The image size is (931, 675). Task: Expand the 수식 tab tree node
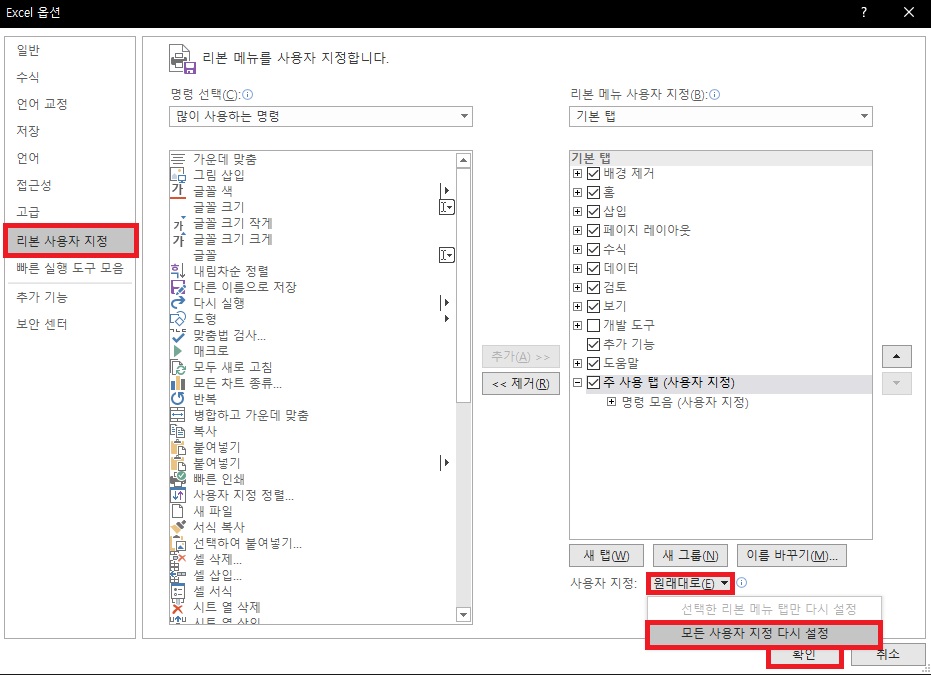(x=577, y=249)
